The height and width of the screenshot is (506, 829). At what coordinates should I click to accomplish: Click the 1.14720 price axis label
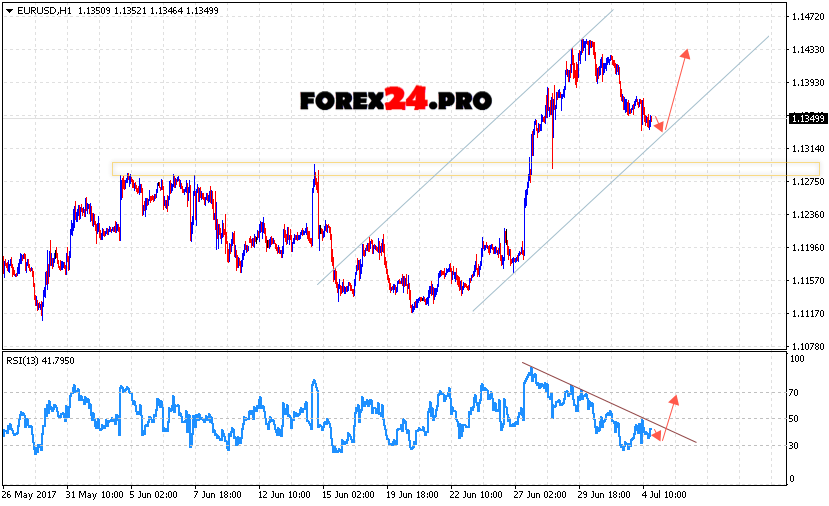806,17
